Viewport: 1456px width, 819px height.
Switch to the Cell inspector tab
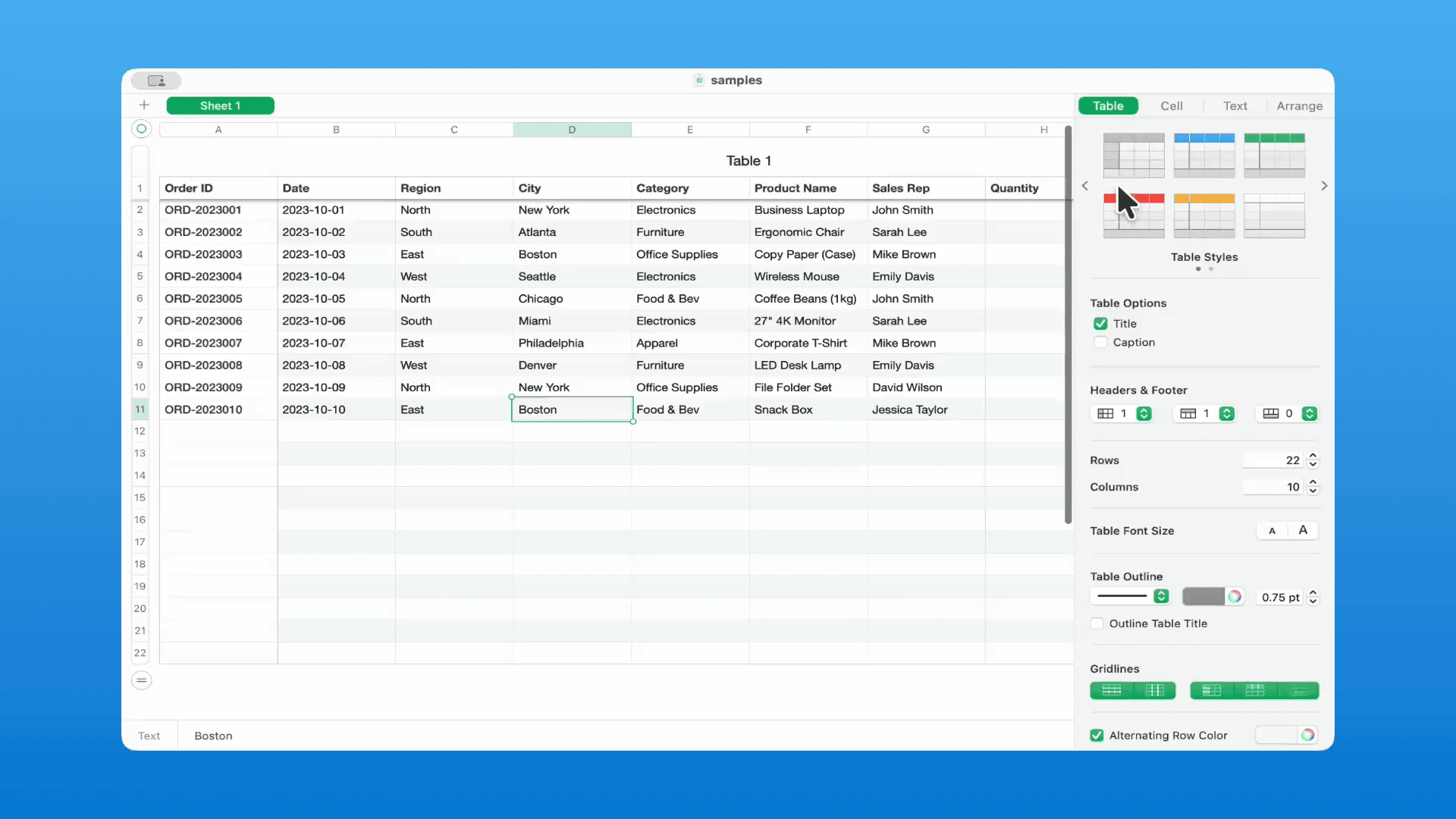[1171, 106]
